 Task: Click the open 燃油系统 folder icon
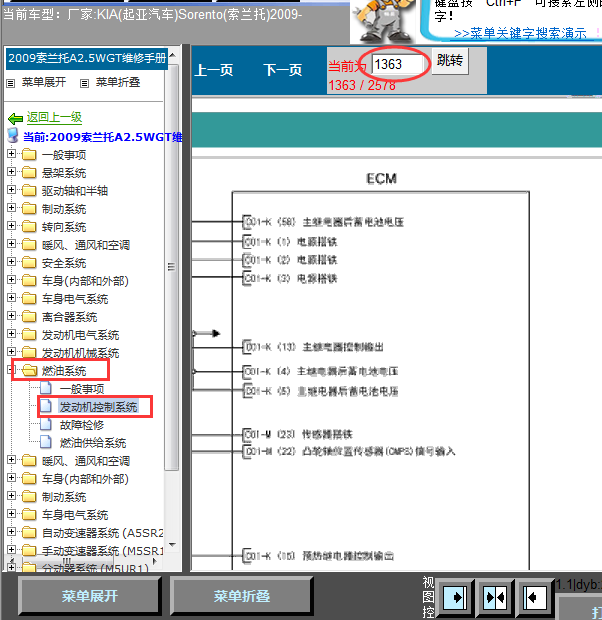[x=29, y=370]
